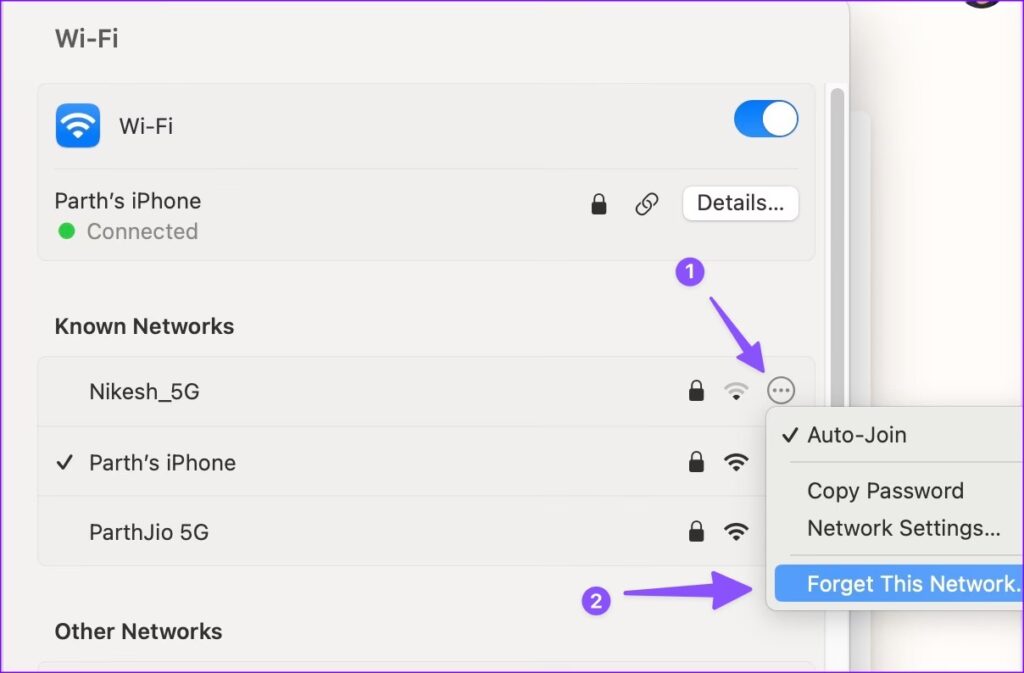Click the Wi-Fi signal icon for Parth's iPhone
Image resolution: width=1024 pixels, height=673 pixels.
[x=736, y=462]
